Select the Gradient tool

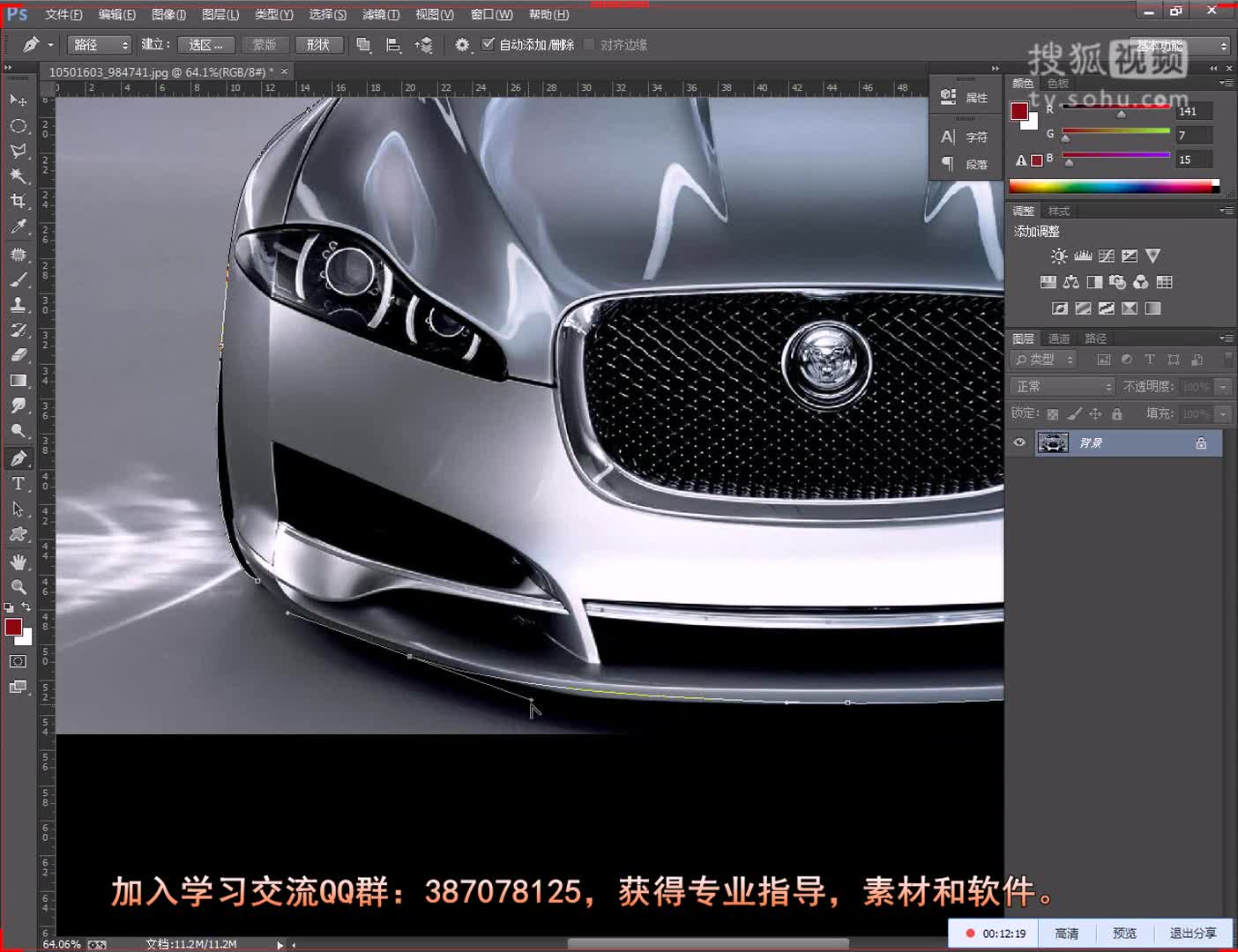coord(18,381)
